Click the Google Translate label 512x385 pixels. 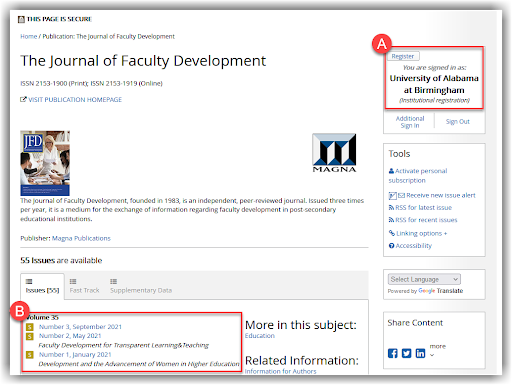(440, 291)
